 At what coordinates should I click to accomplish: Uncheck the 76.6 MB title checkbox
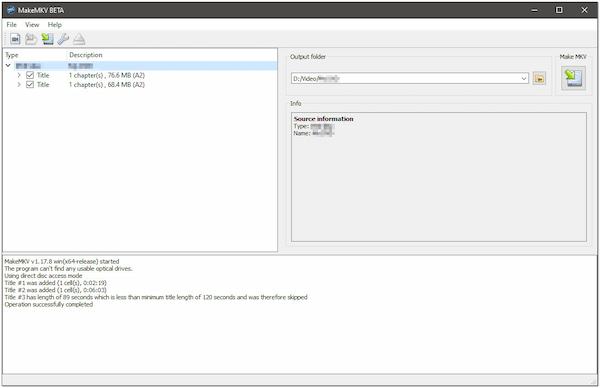pos(30,75)
